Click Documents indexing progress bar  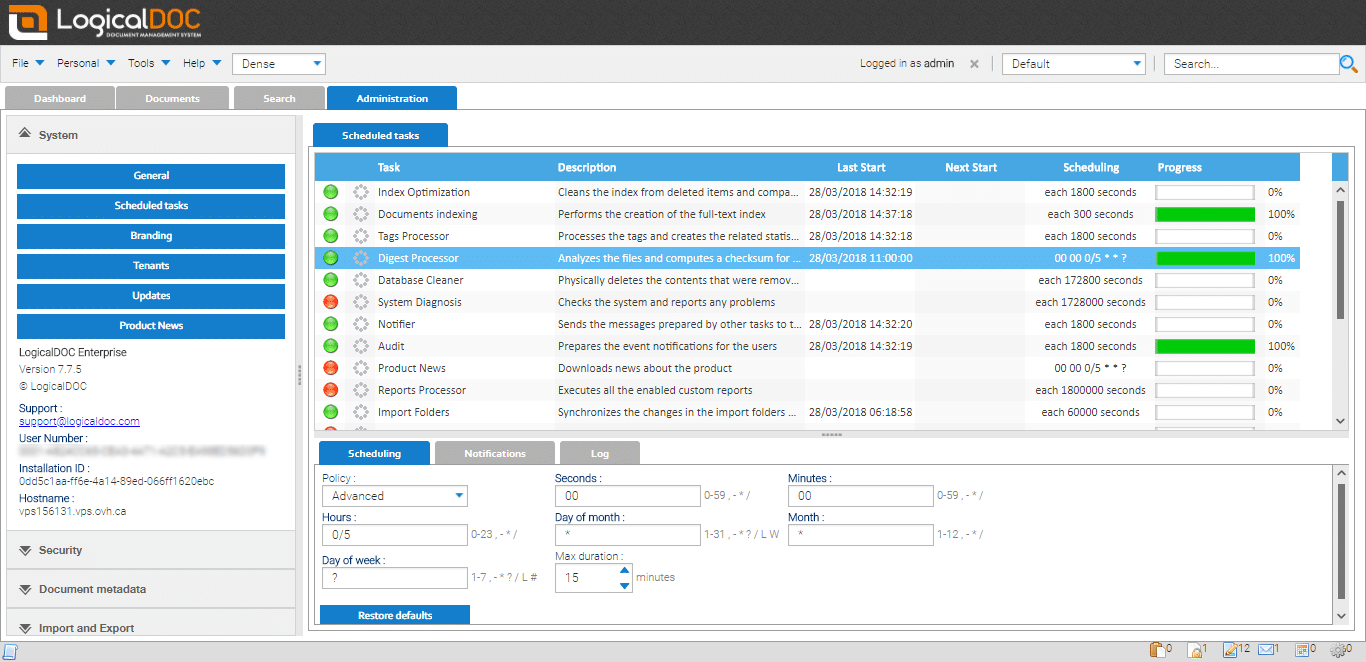point(1204,214)
